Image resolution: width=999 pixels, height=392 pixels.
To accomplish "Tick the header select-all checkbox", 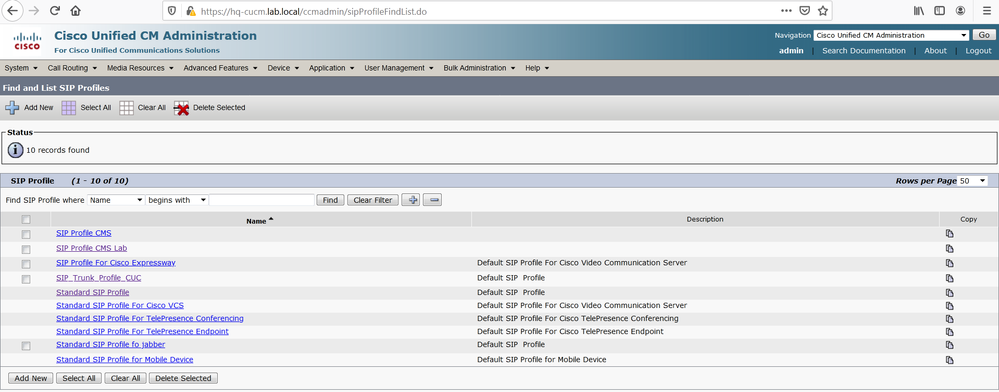I will point(26,219).
